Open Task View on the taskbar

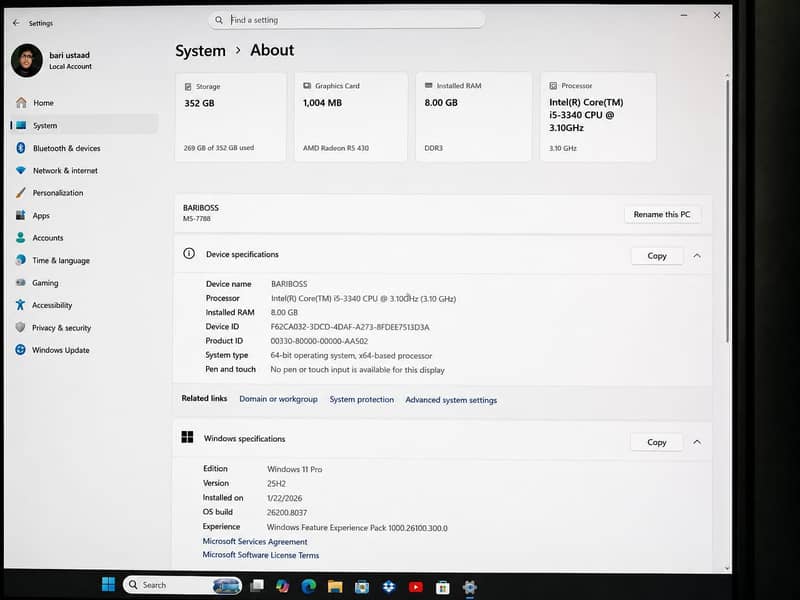click(x=257, y=586)
